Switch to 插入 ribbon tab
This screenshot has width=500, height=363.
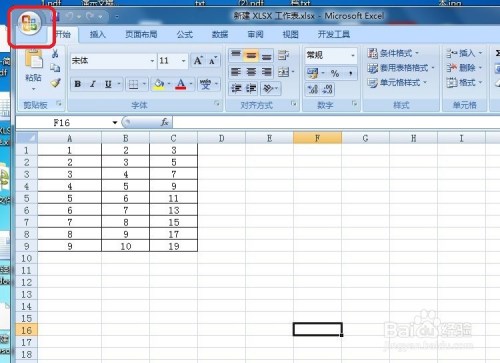pos(98,34)
